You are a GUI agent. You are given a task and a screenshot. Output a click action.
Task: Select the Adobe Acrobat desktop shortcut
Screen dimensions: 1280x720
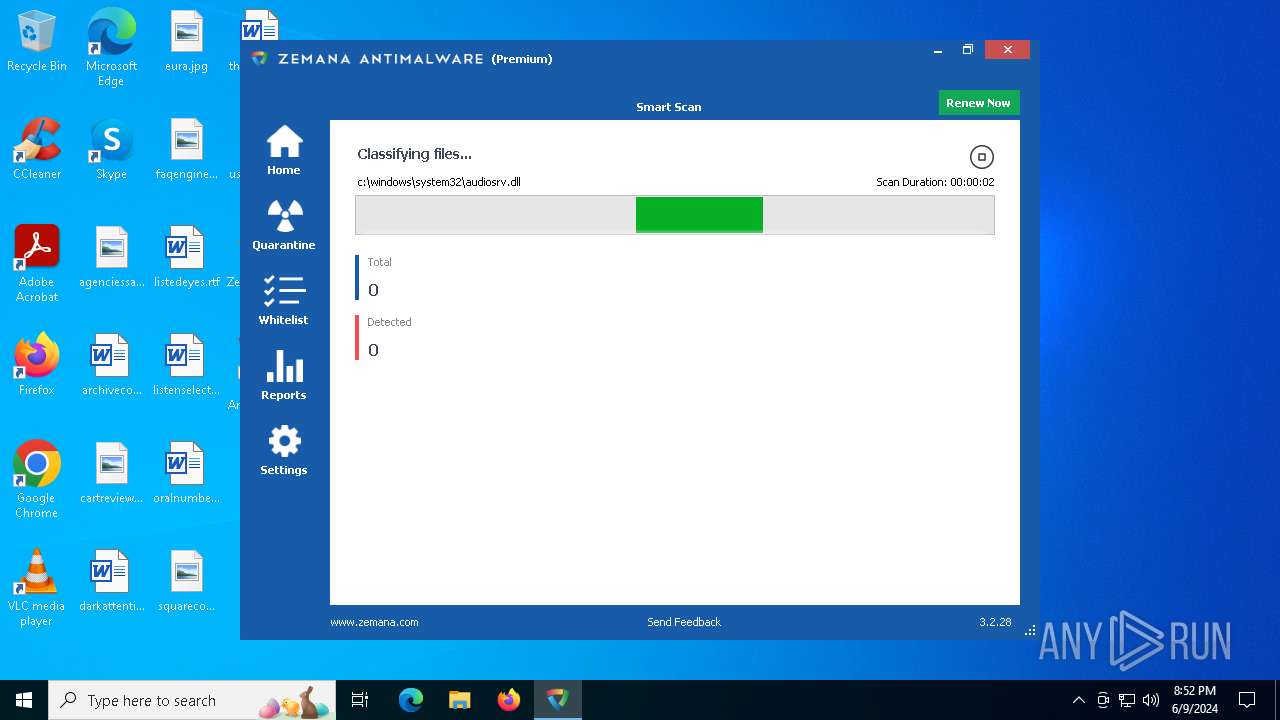(37, 264)
